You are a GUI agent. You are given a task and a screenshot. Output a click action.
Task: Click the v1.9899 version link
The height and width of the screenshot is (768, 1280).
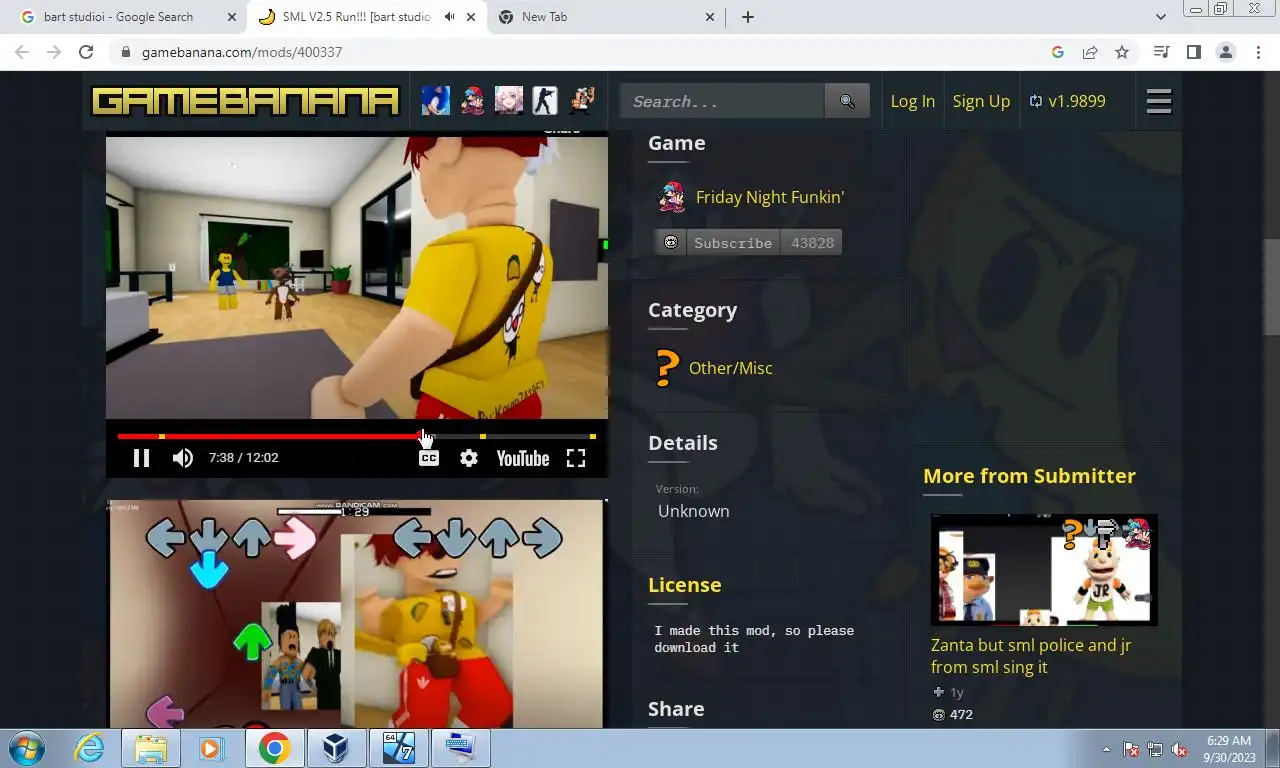(x=1067, y=101)
